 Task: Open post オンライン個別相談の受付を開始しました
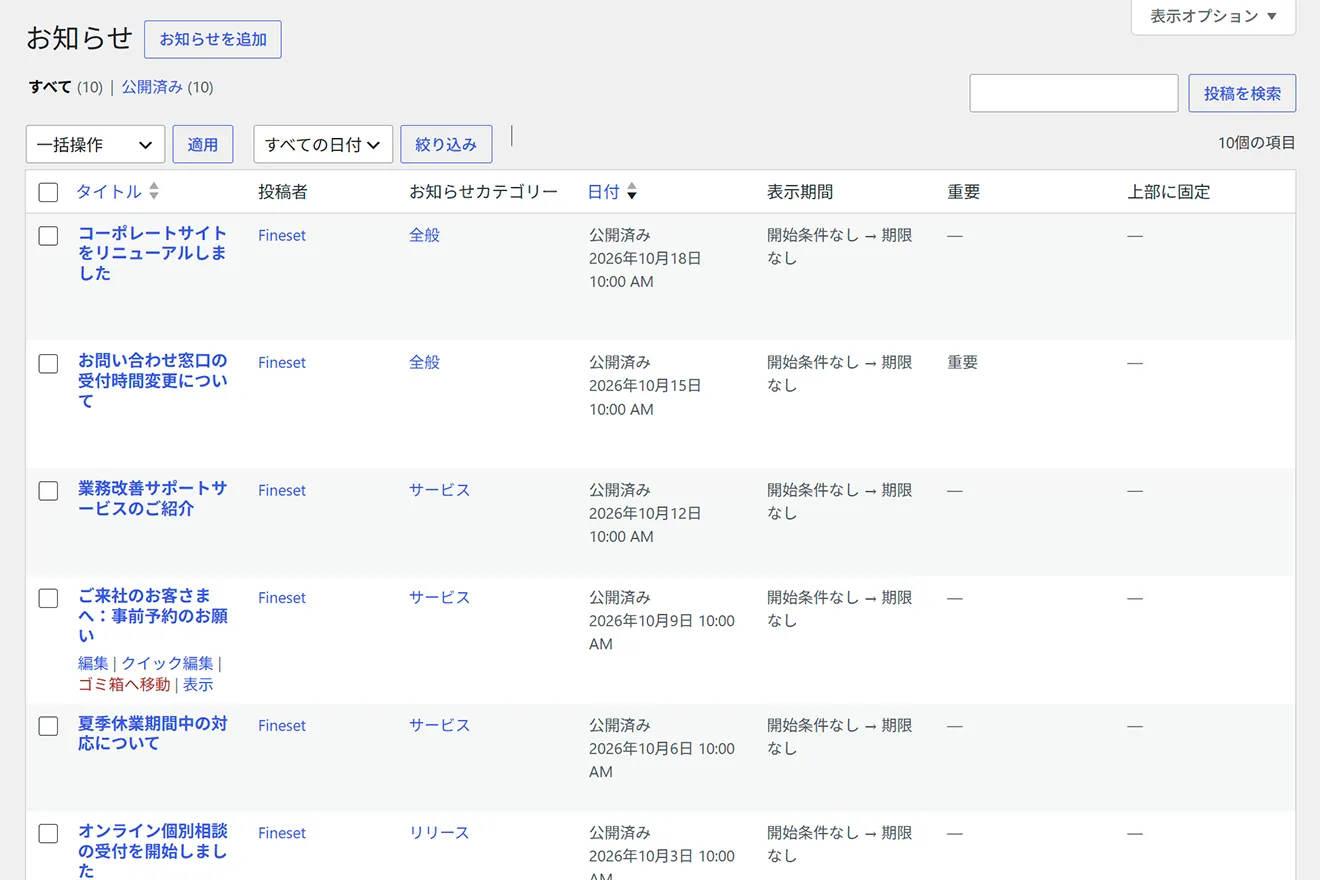pos(153,851)
